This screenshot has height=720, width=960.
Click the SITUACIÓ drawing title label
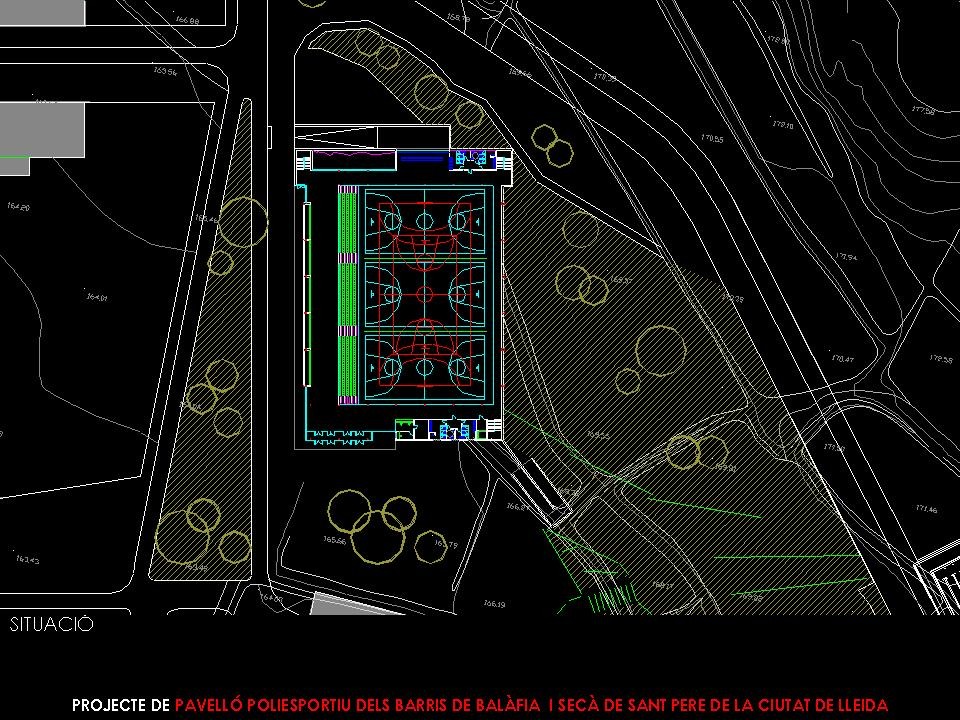tap(52, 625)
